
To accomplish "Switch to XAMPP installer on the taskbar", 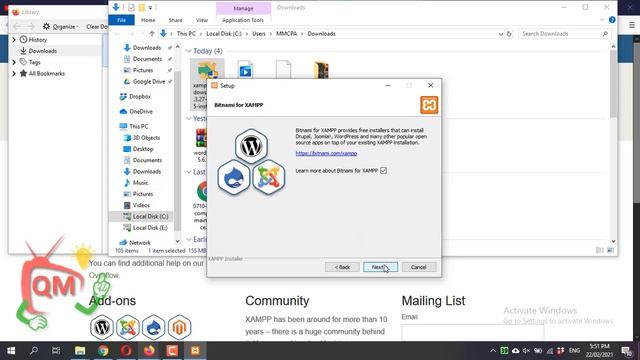I will (x=195, y=350).
